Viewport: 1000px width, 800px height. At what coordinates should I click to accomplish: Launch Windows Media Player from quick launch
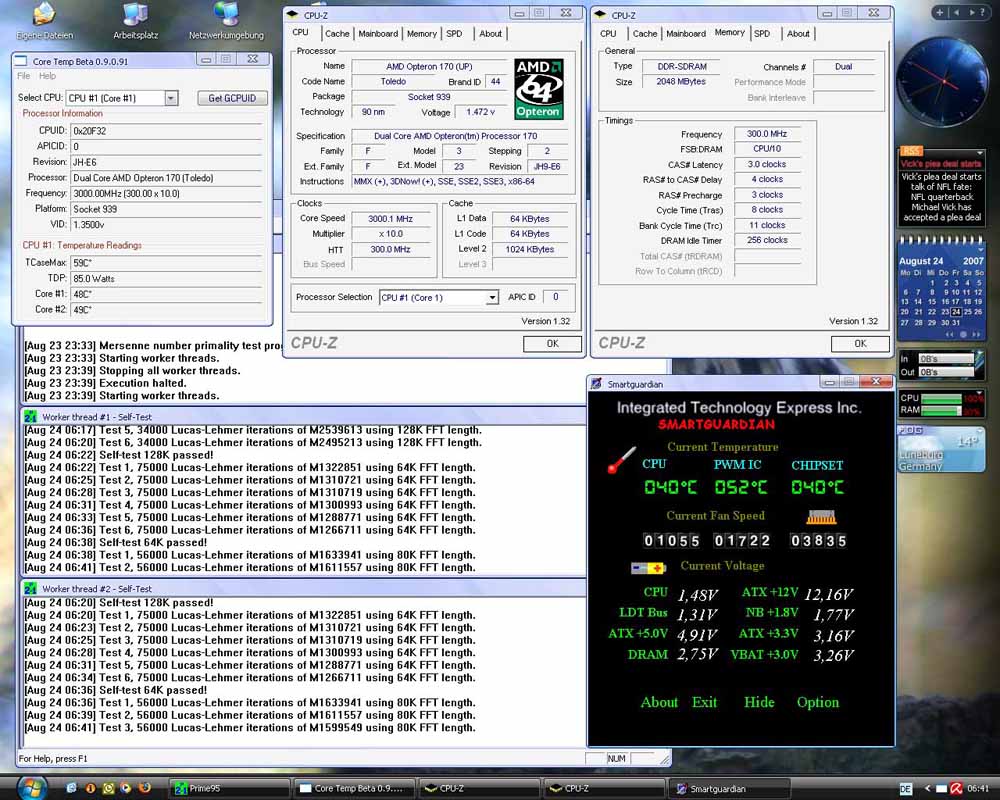pyautogui.click(x=126, y=788)
